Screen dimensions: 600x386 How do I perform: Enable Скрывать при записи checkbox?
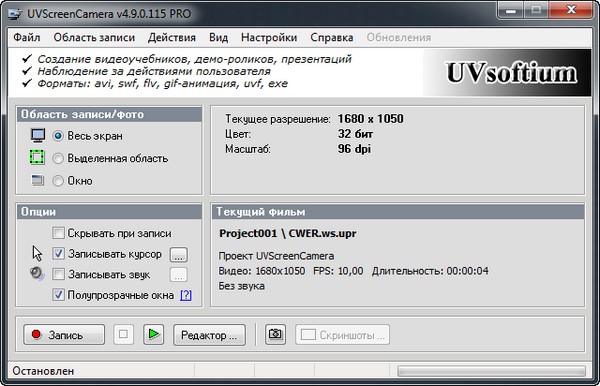(58, 233)
